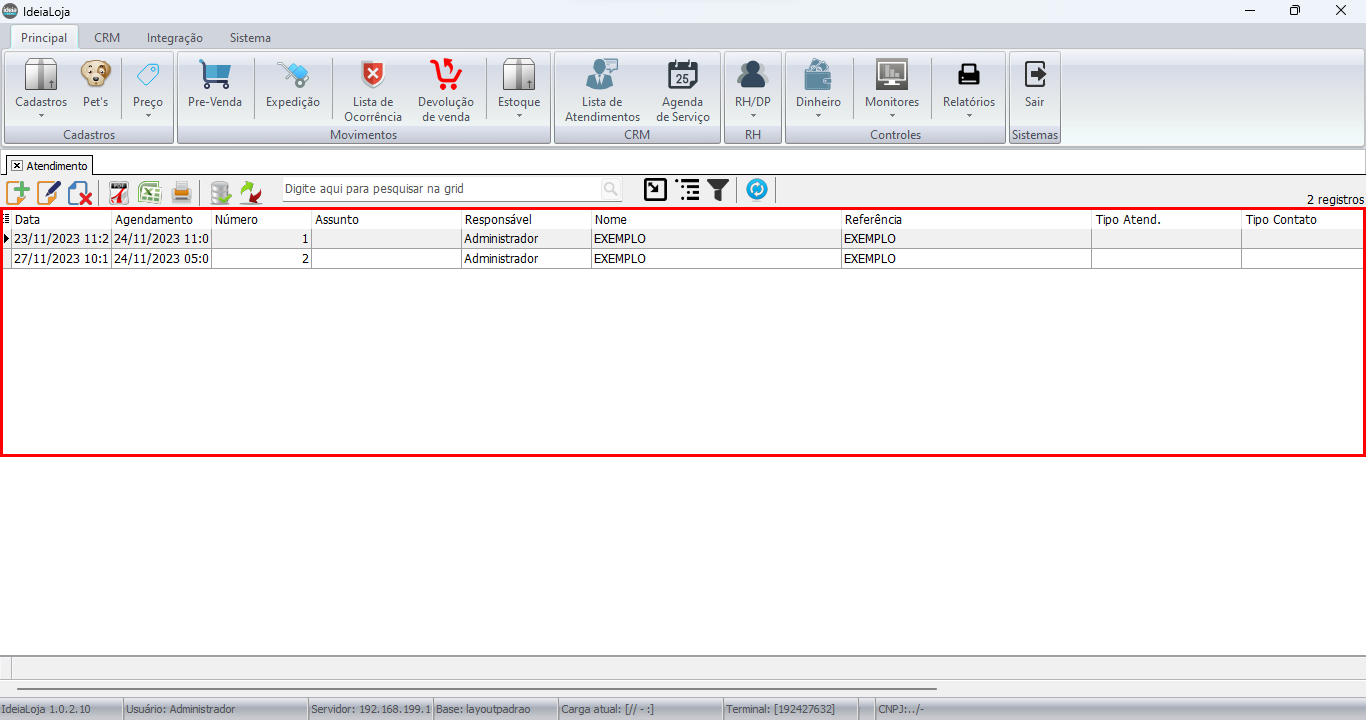
Task: Click the Sair exit button
Action: point(1035,86)
